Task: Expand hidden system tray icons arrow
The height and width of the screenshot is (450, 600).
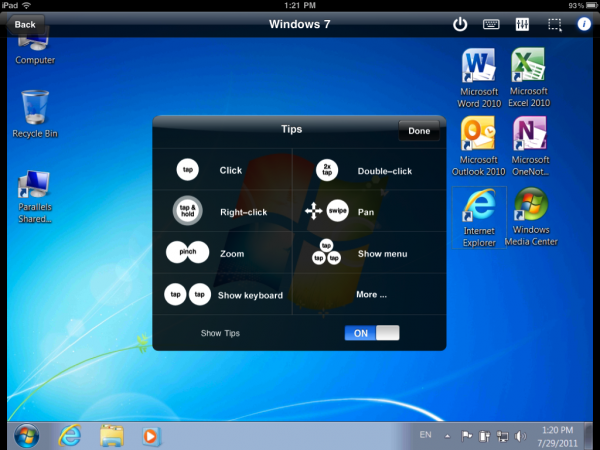Action: tap(447, 436)
